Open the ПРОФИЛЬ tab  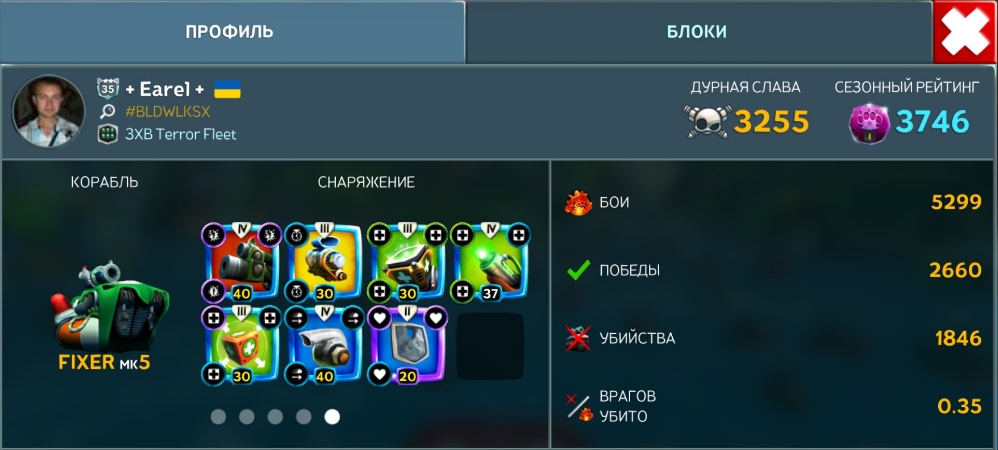tap(232, 32)
